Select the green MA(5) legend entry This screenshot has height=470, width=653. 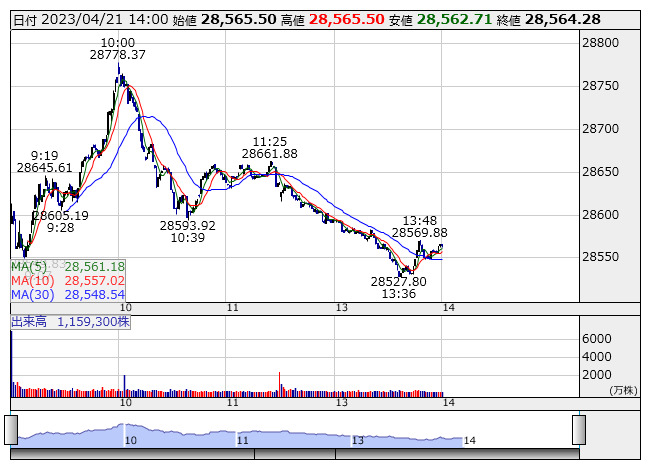tap(68, 266)
